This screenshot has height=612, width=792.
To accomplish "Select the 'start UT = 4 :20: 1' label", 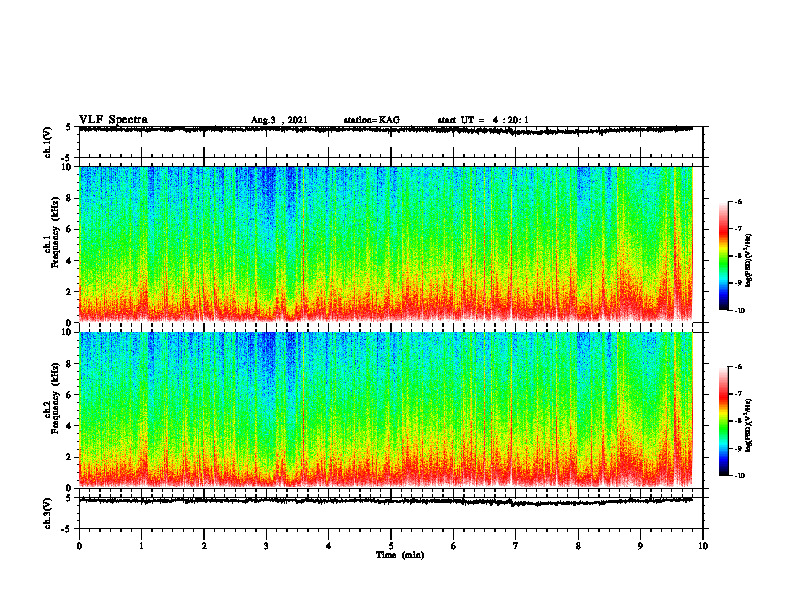I will (x=483, y=120).
